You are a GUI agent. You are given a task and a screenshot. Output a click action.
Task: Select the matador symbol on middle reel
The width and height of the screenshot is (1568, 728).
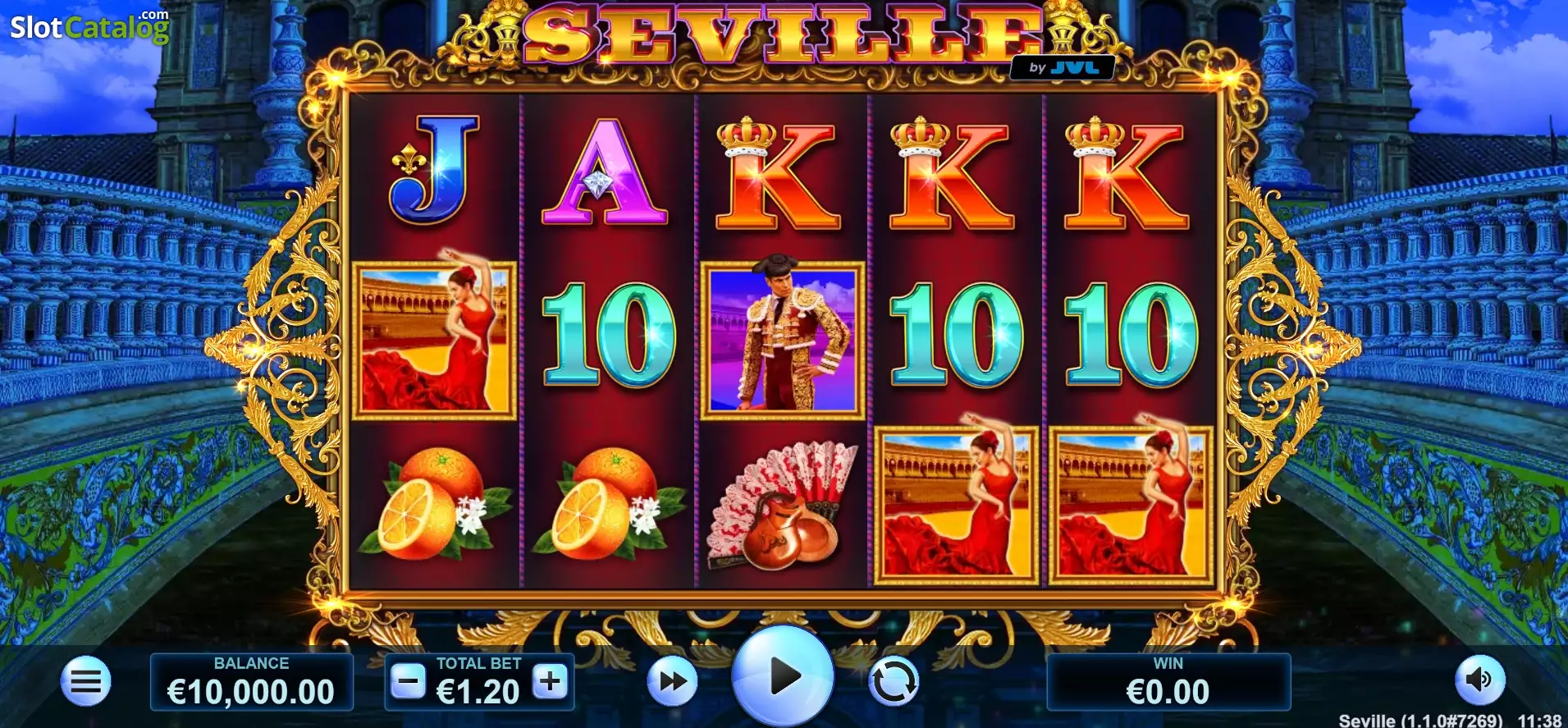pyautogui.click(x=783, y=341)
